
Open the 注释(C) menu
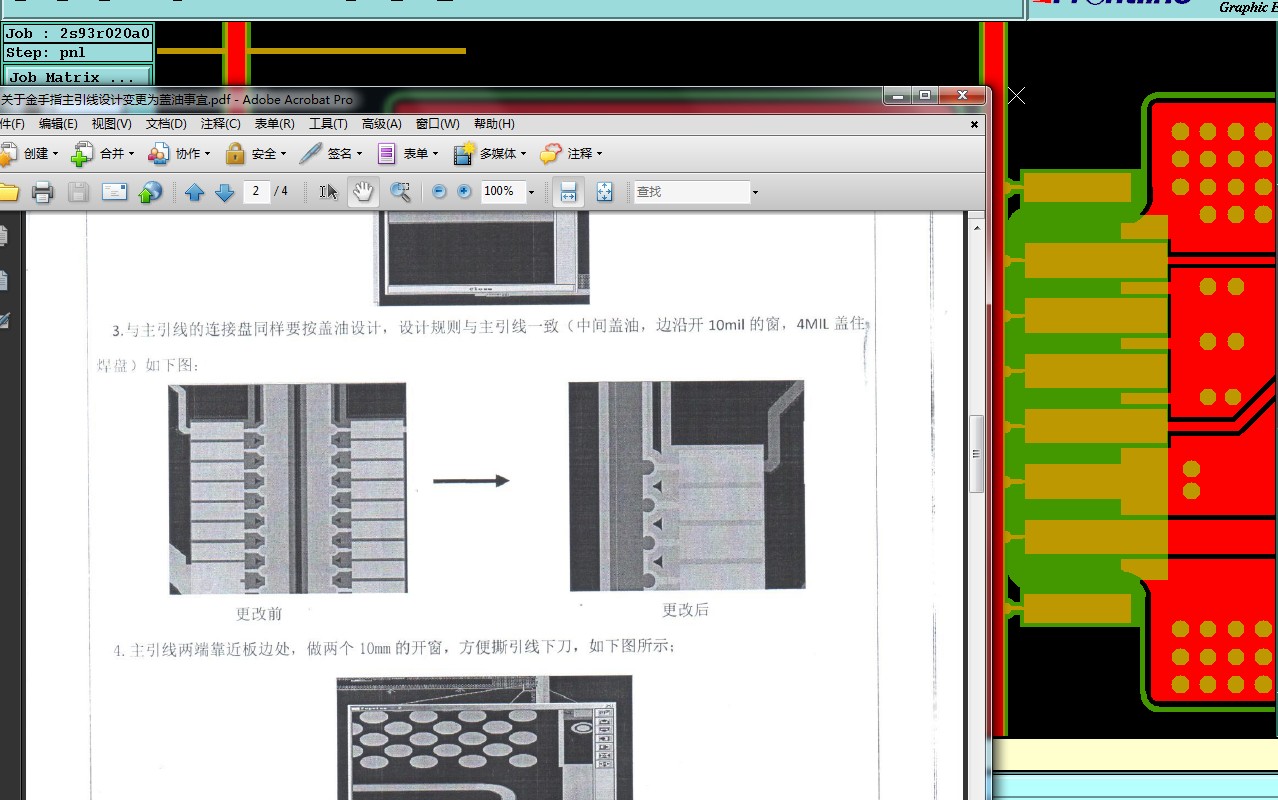point(220,124)
